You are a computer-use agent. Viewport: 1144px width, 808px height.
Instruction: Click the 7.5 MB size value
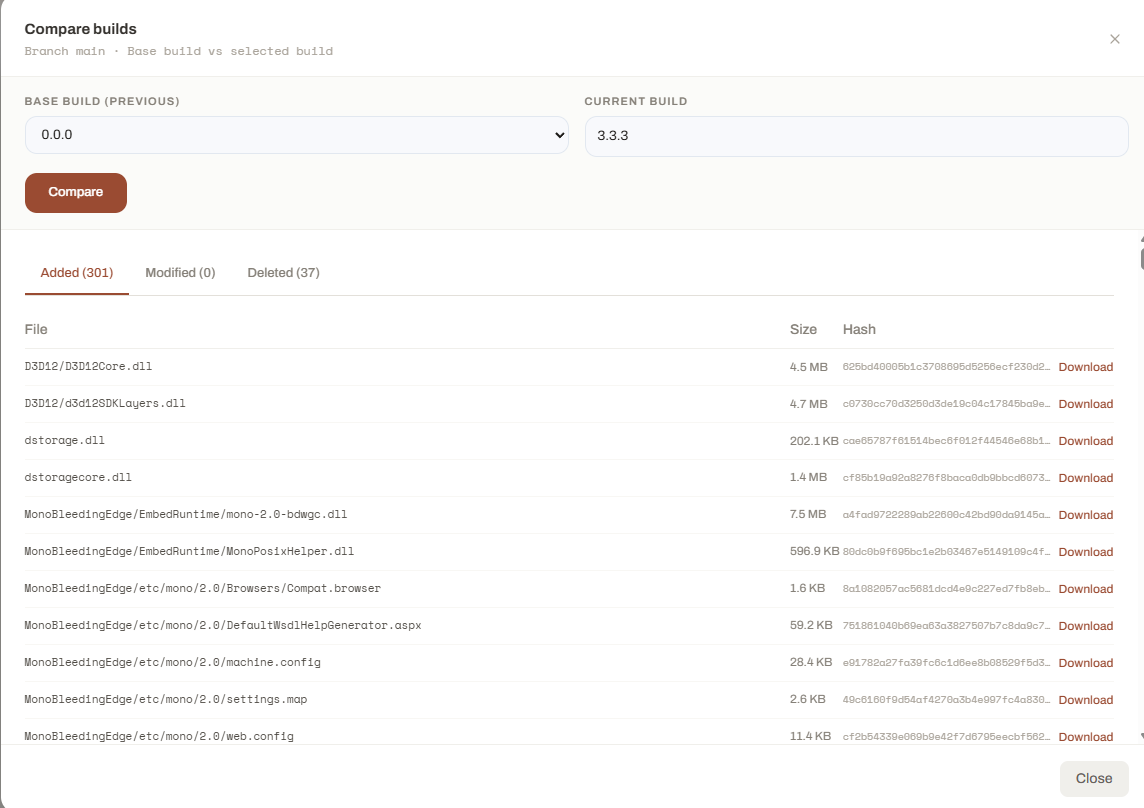808,515
